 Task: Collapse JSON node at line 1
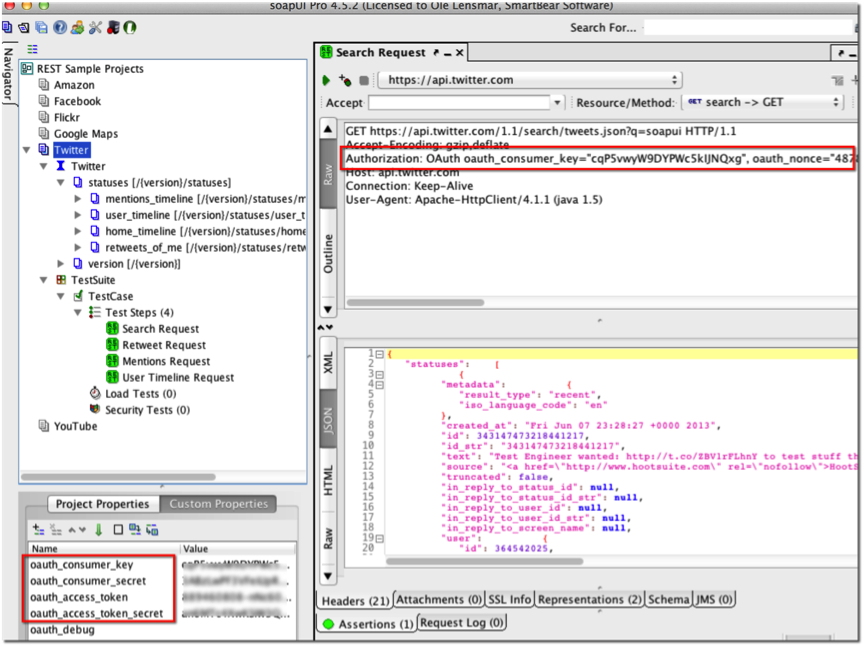pyautogui.click(x=380, y=354)
